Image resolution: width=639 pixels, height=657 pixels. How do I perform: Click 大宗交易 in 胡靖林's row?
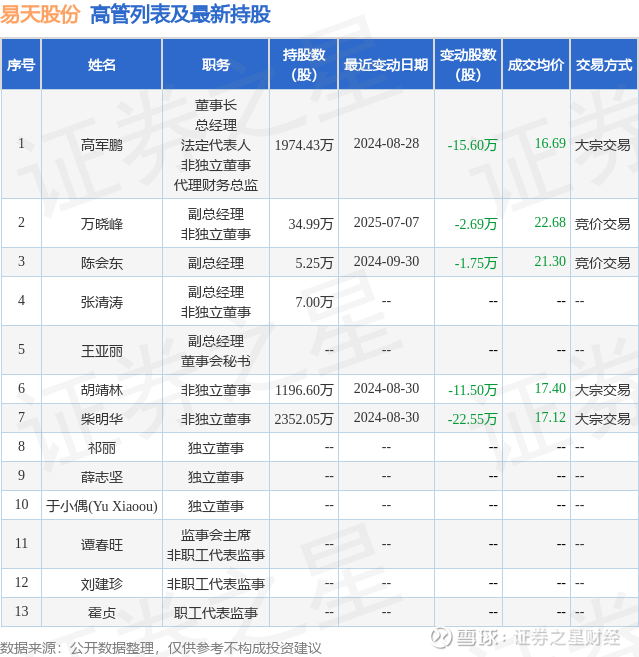[x=603, y=390]
